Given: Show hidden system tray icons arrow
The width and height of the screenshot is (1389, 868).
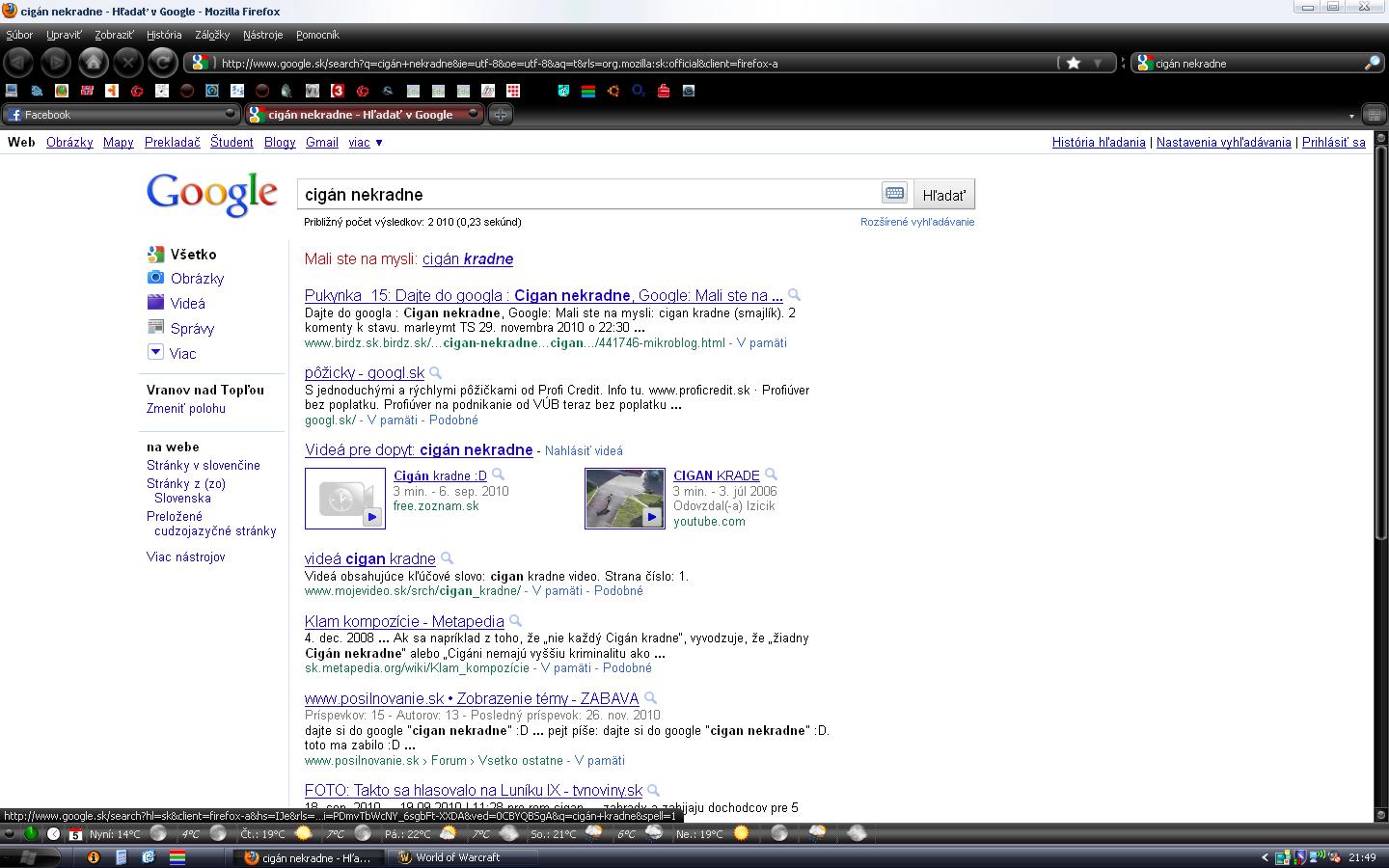Looking at the screenshot, I should [x=1265, y=857].
